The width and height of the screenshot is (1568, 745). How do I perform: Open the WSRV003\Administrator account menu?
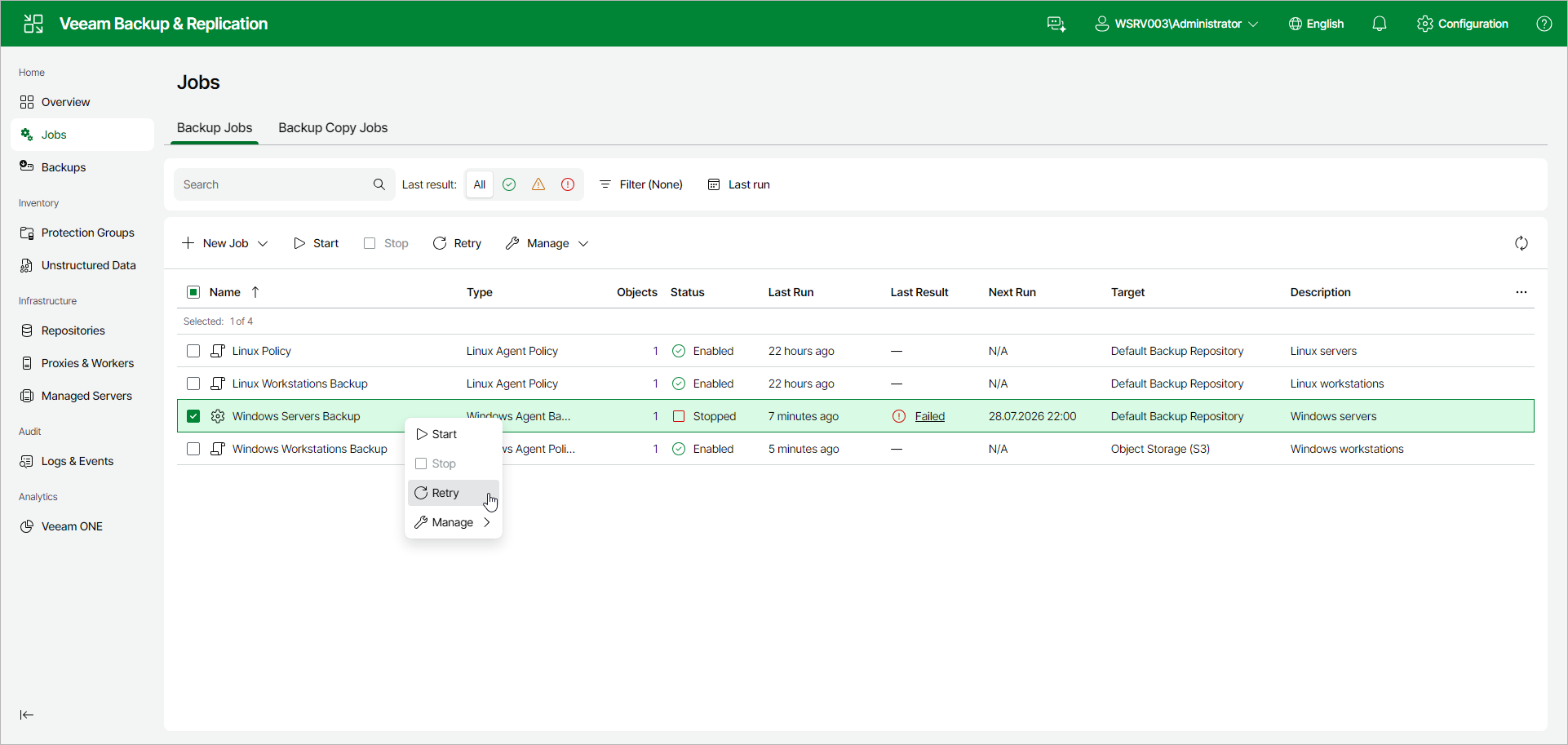(x=1176, y=24)
